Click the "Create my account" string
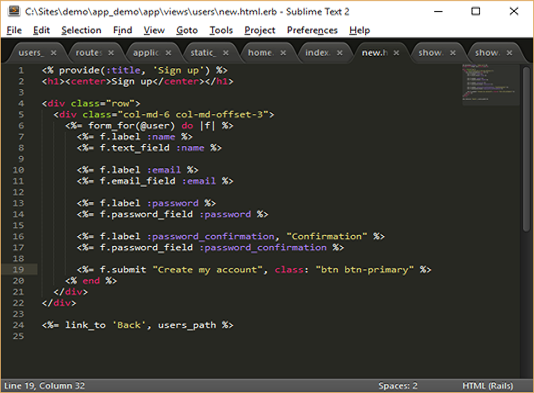 (x=207, y=270)
